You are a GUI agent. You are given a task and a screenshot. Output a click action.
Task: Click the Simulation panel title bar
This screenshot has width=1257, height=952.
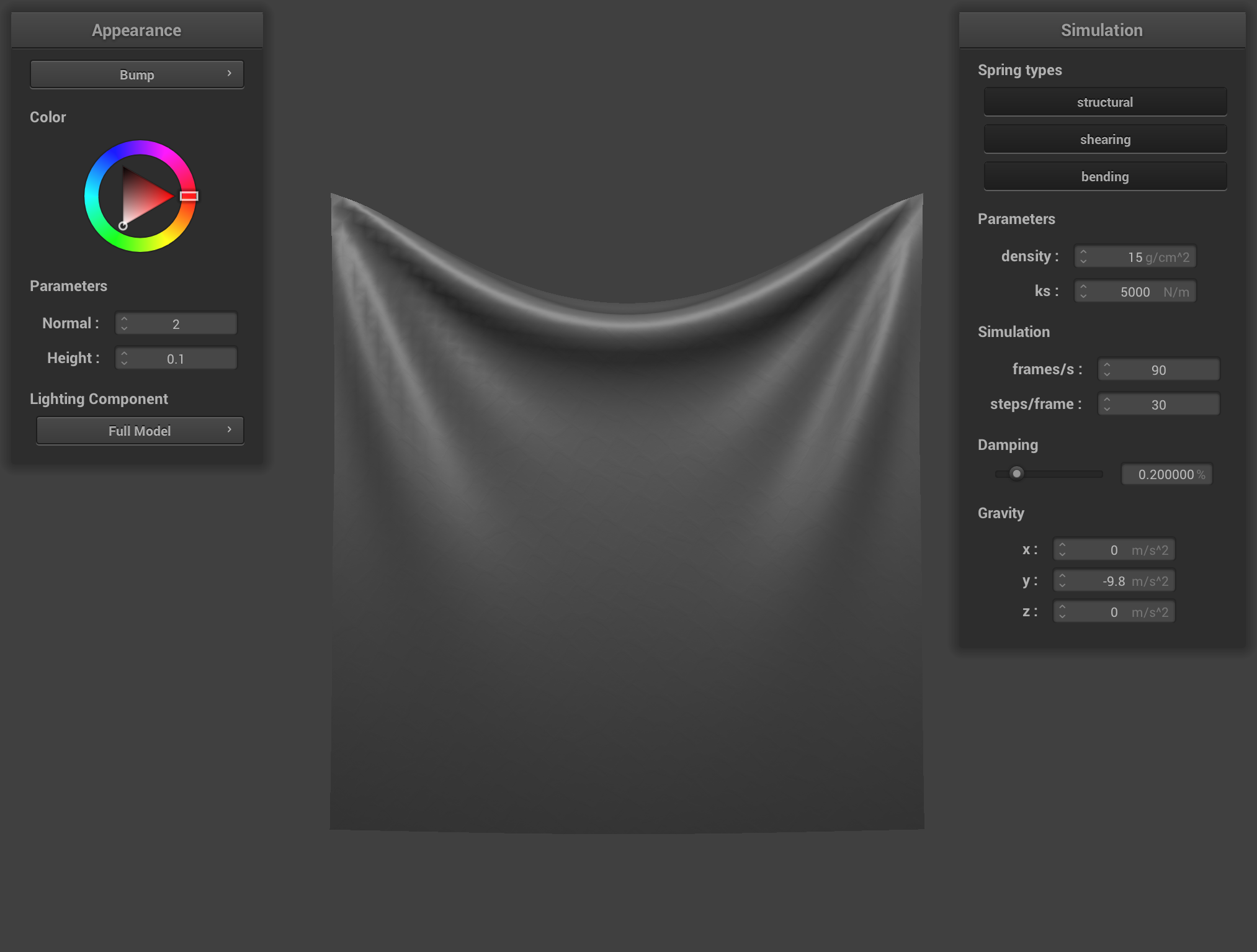pos(1101,30)
